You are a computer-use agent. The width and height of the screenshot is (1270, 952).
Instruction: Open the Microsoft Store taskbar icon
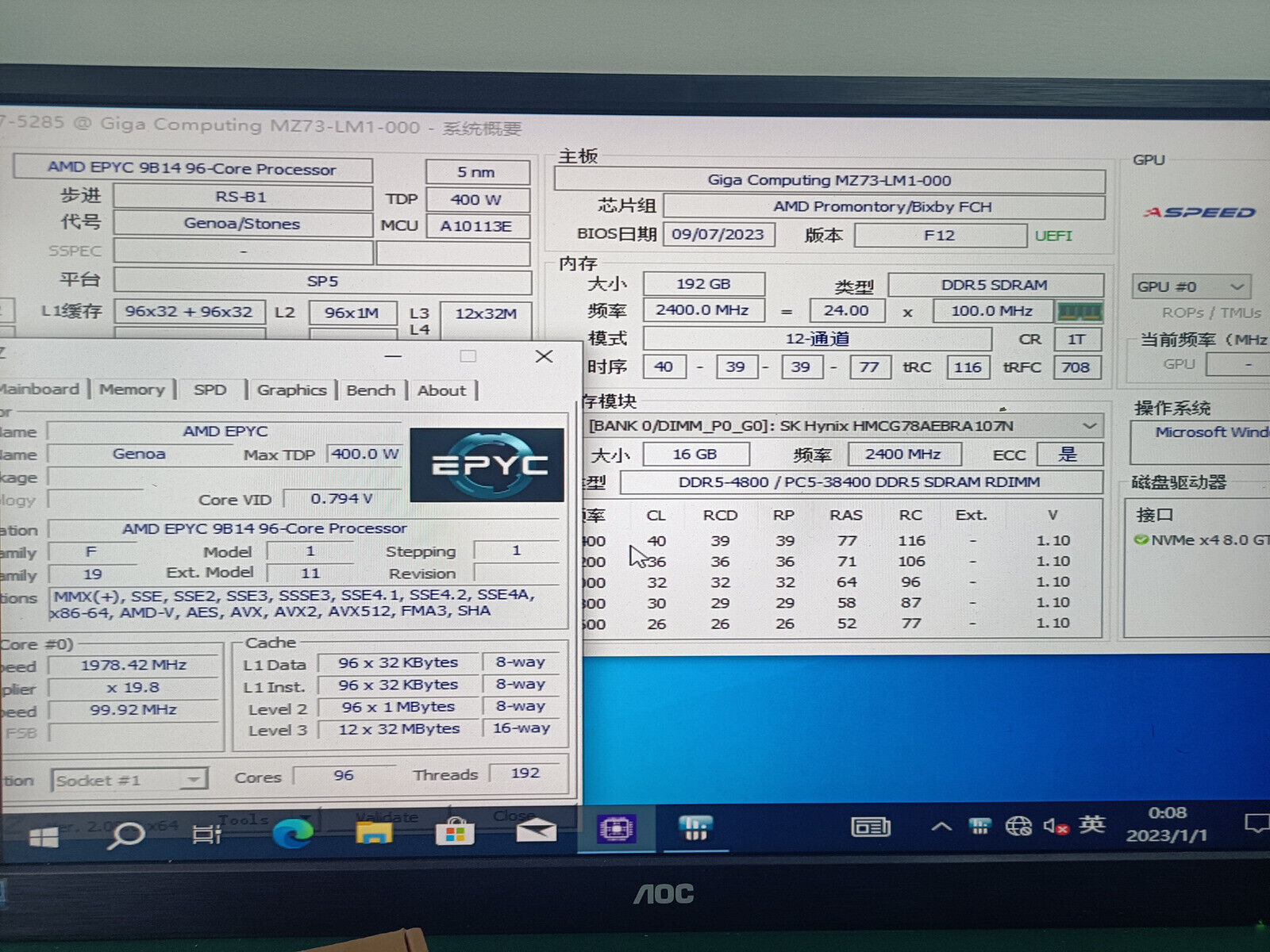coord(455,832)
